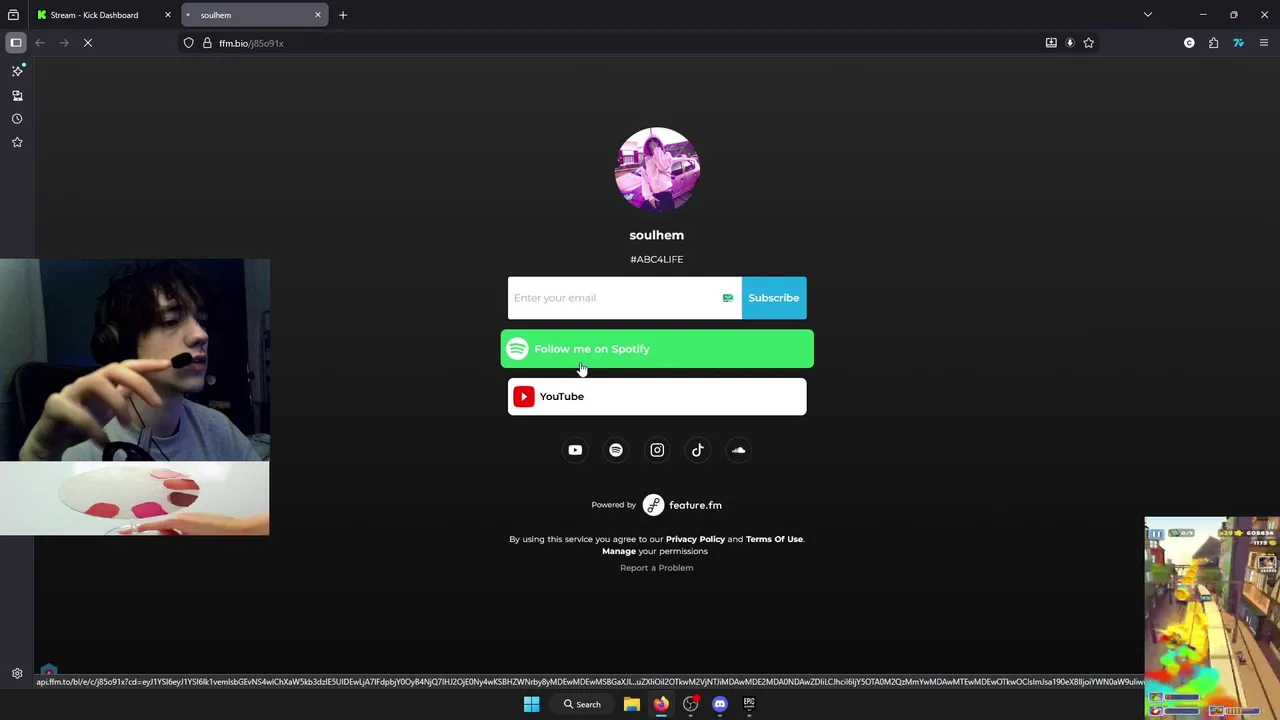Click the soulhem profile name
Image resolution: width=1280 pixels, height=720 pixels.
tap(656, 235)
